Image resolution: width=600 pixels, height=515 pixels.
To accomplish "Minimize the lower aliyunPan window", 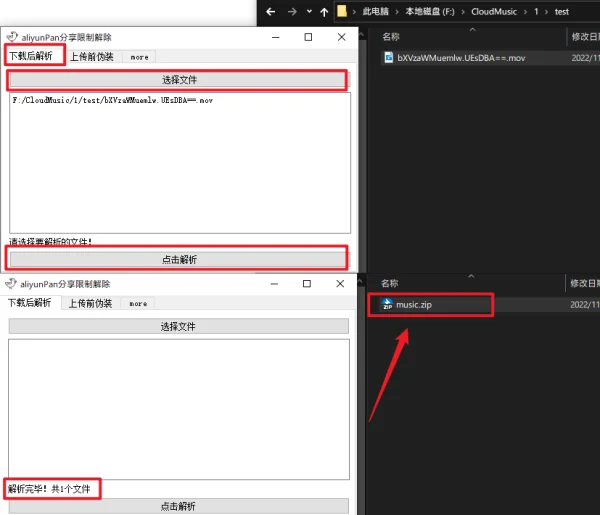I will 274,284.
